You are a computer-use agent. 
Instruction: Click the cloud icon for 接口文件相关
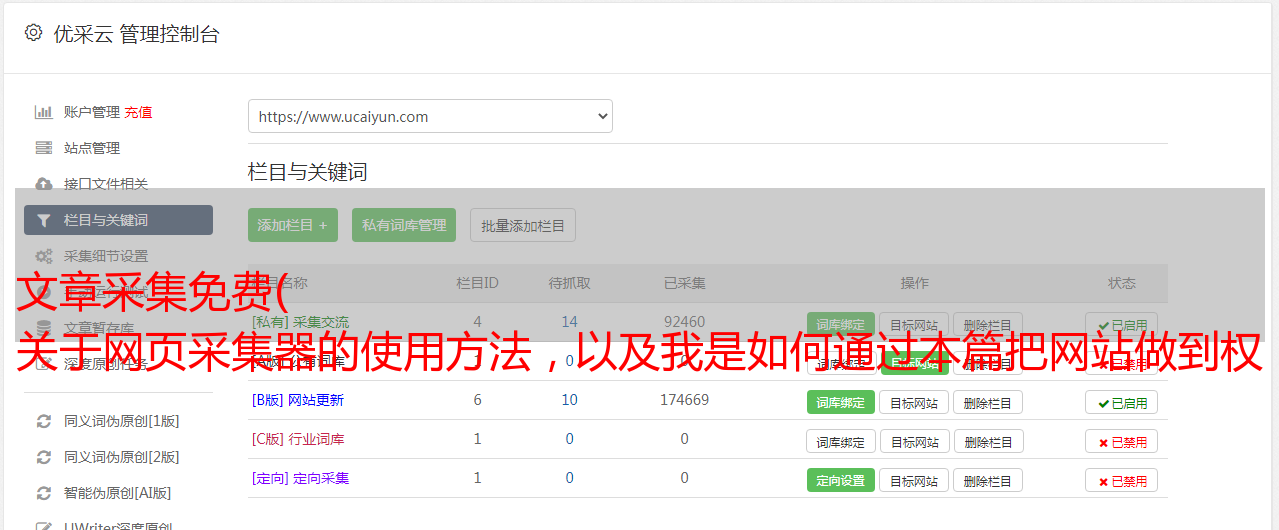click(43, 184)
